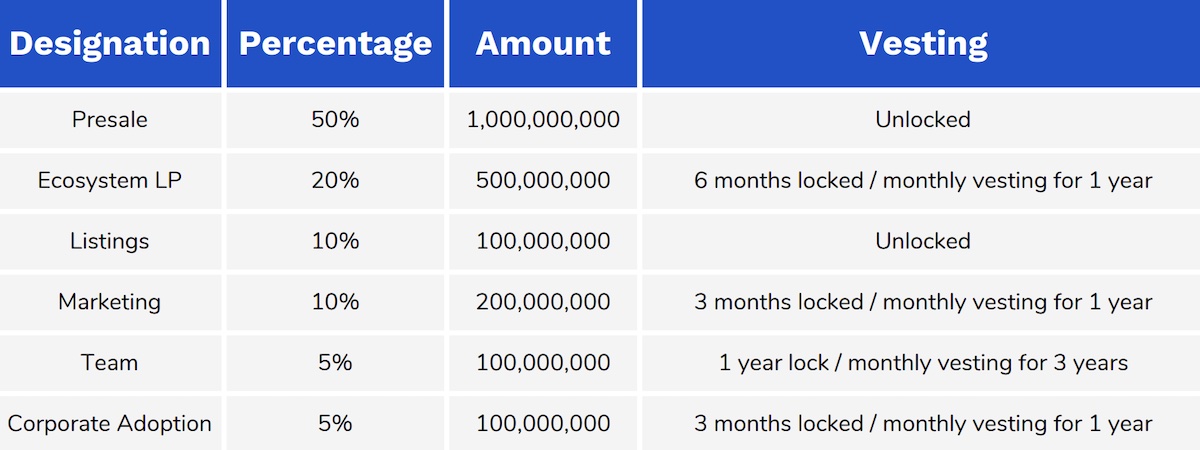This screenshot has height=450, width=1200.
Task: Select the Listings designation cell
Action: point(110,241)
